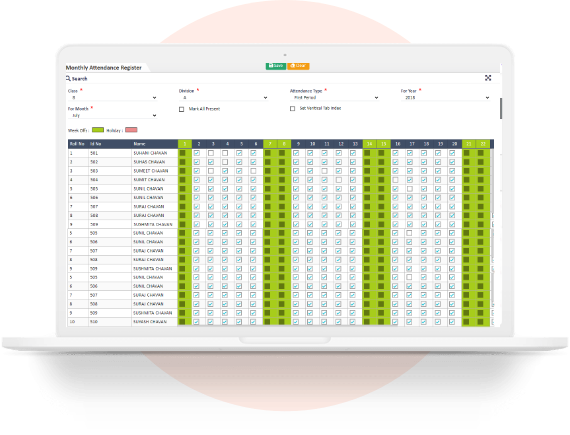Click the fullscreen expand icon
This screenshot has height=435, width=570.
[x=488, y=78]
